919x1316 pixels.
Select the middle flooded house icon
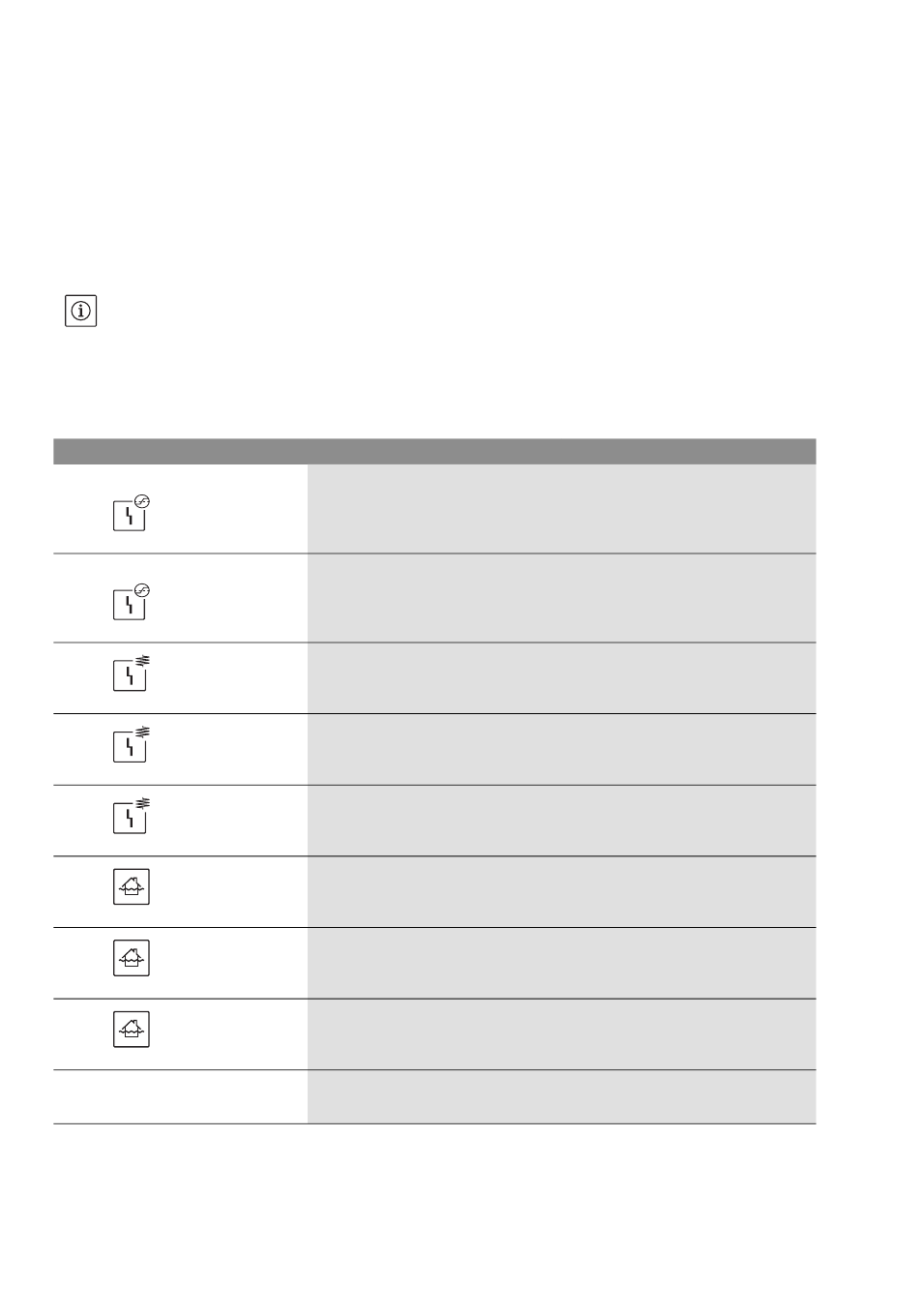[132, 958]
